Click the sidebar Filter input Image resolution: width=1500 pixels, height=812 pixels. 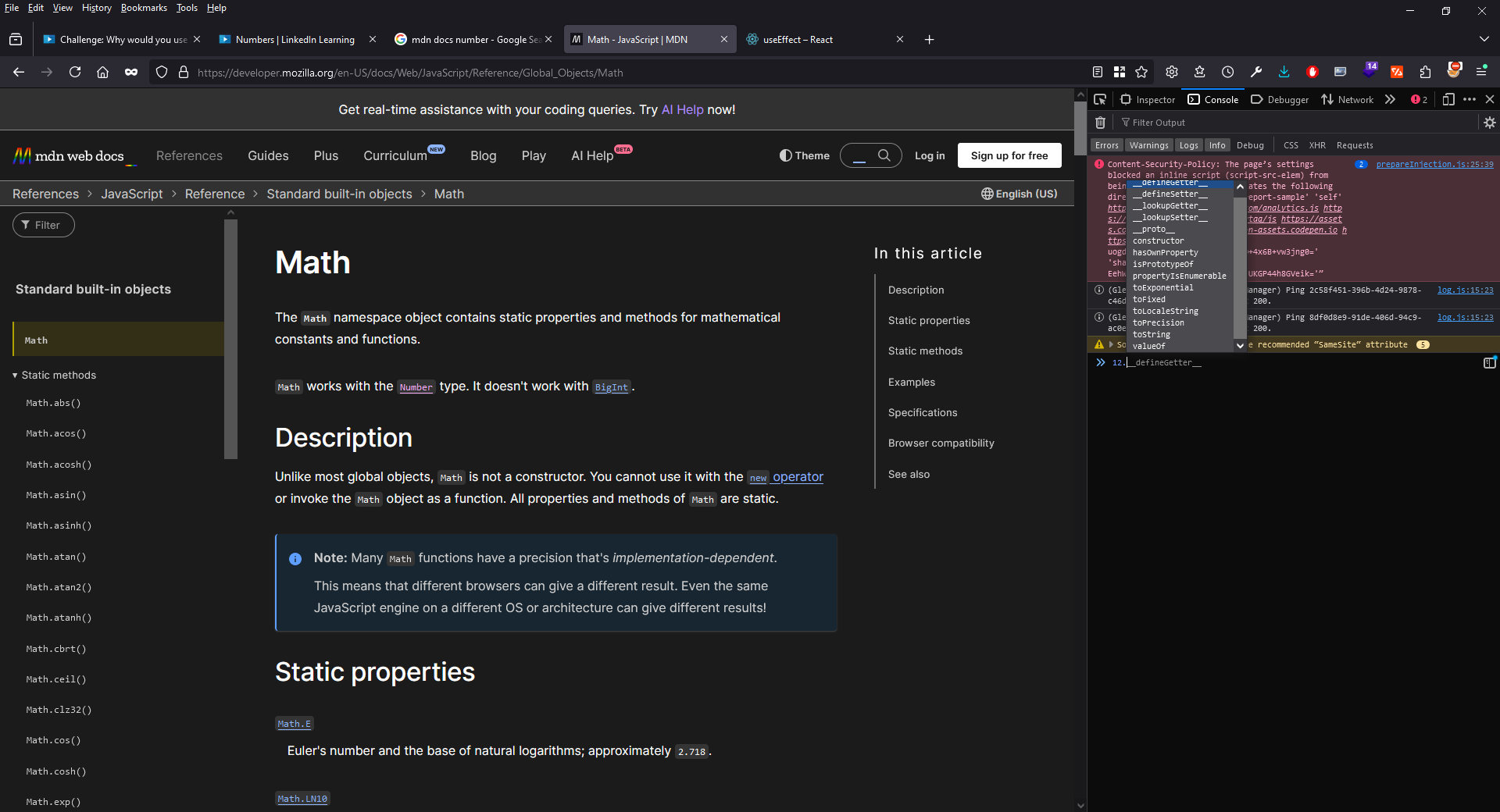pos(44,225)
